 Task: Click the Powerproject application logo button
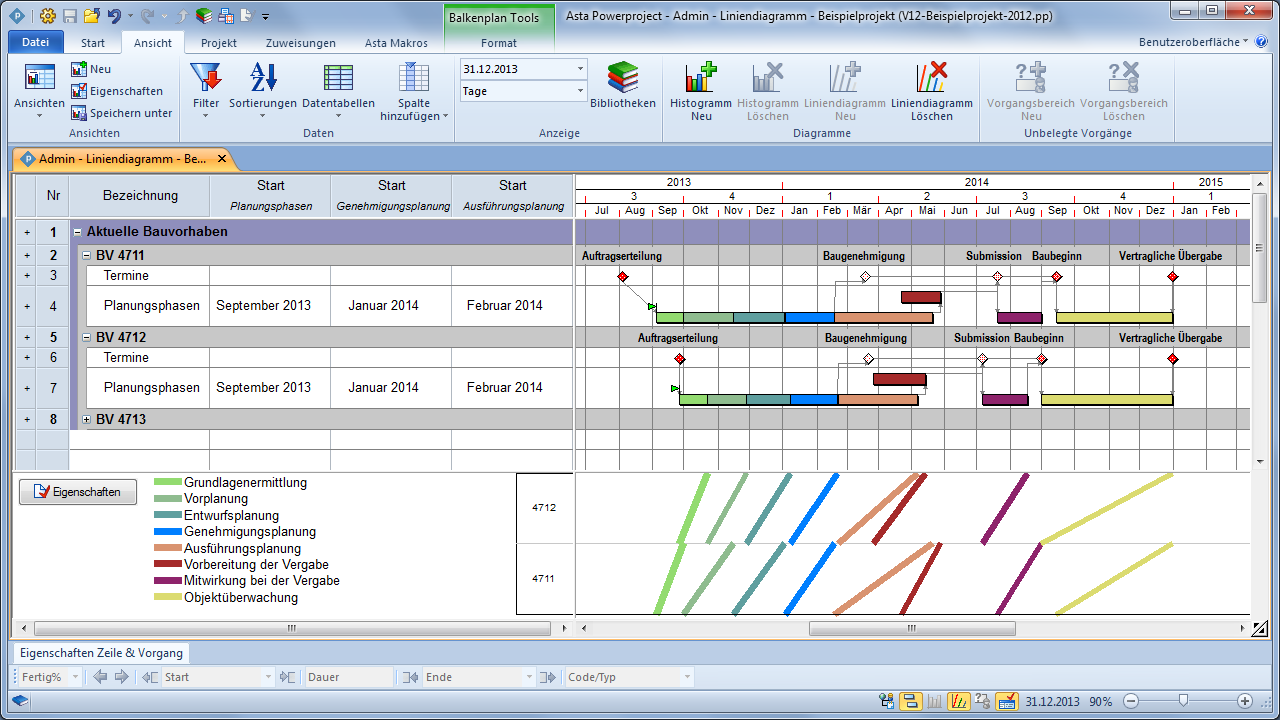(18, 15)
